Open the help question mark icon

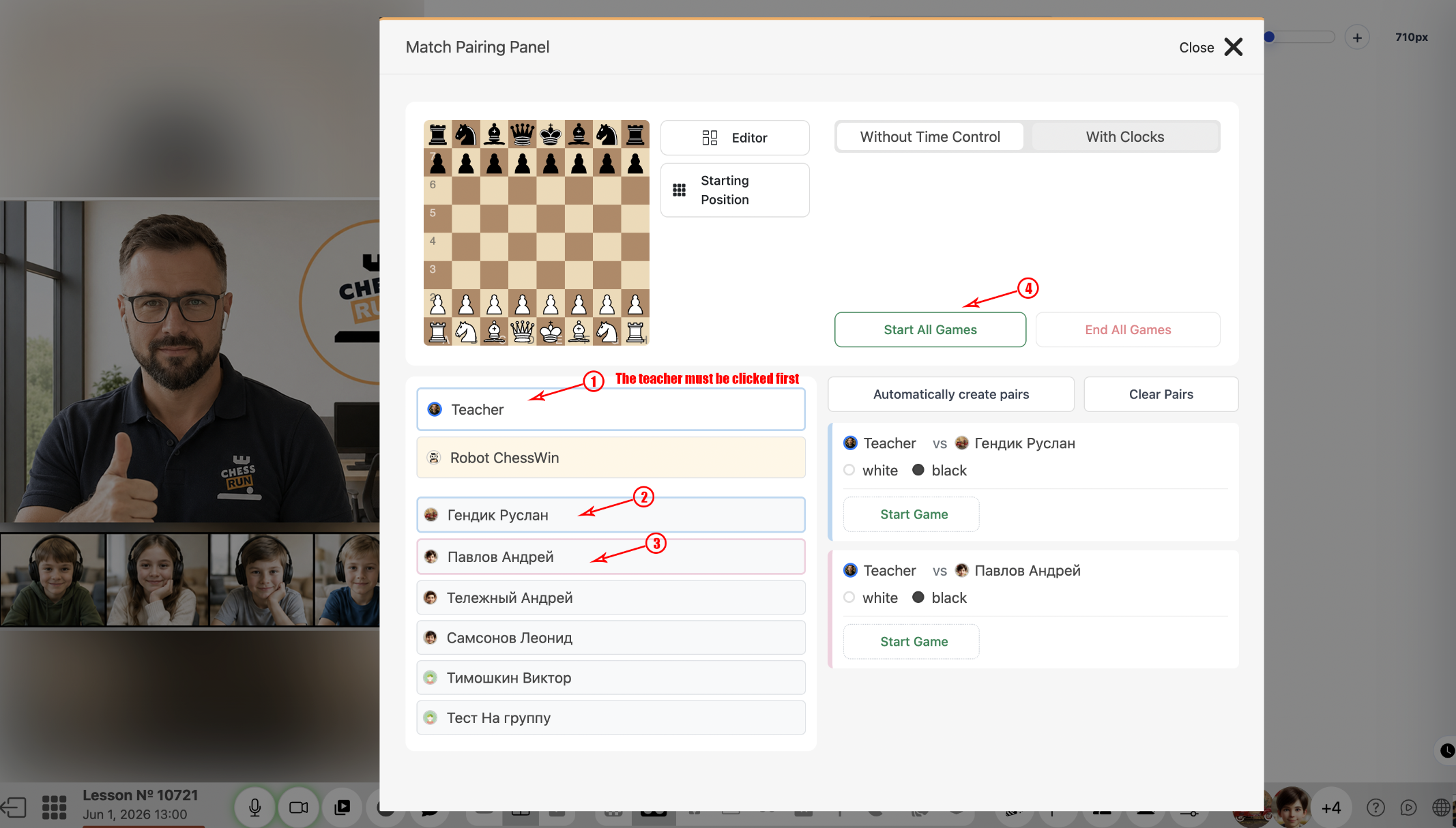tap(1375, 808)
